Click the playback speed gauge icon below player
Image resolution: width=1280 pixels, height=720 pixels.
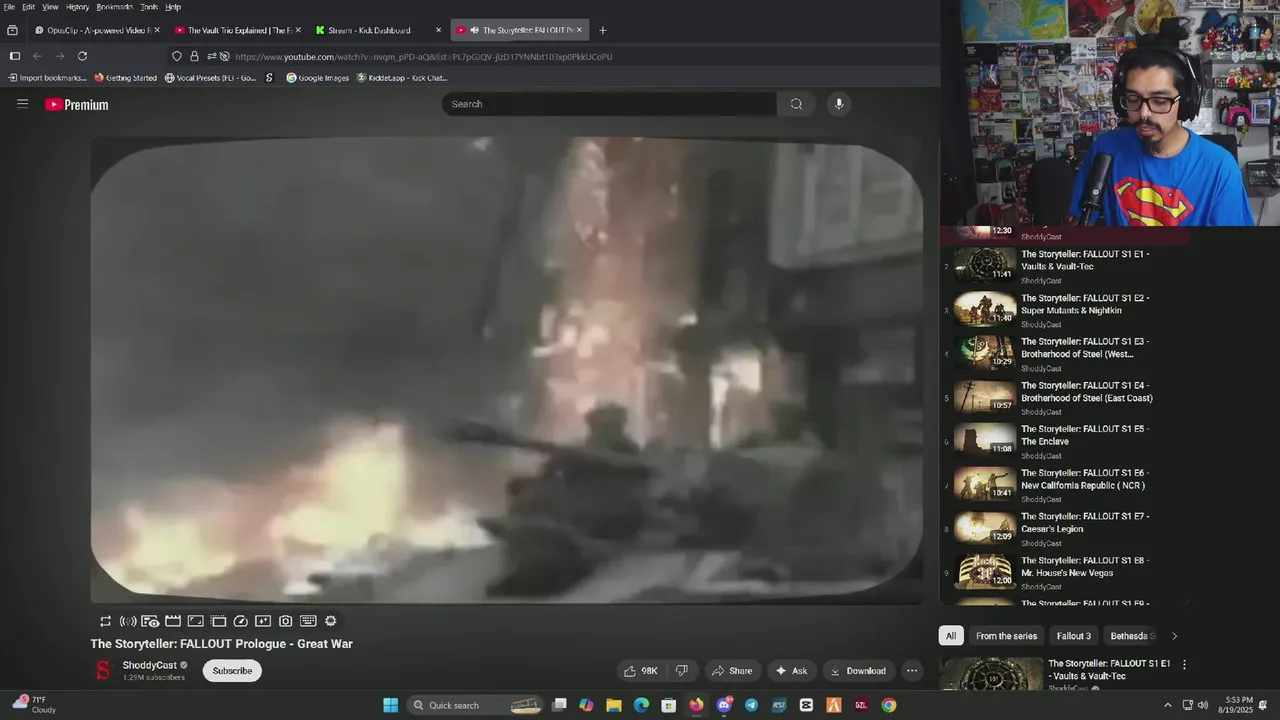pos(240,621)
